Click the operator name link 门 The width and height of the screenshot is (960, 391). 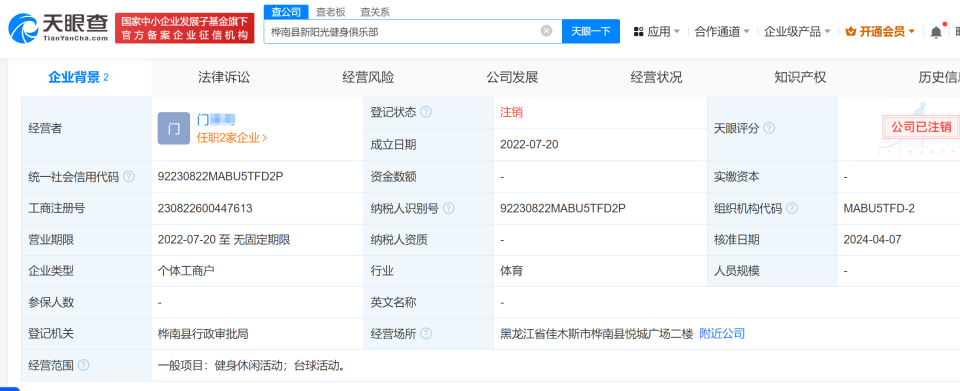click(216, 119)
